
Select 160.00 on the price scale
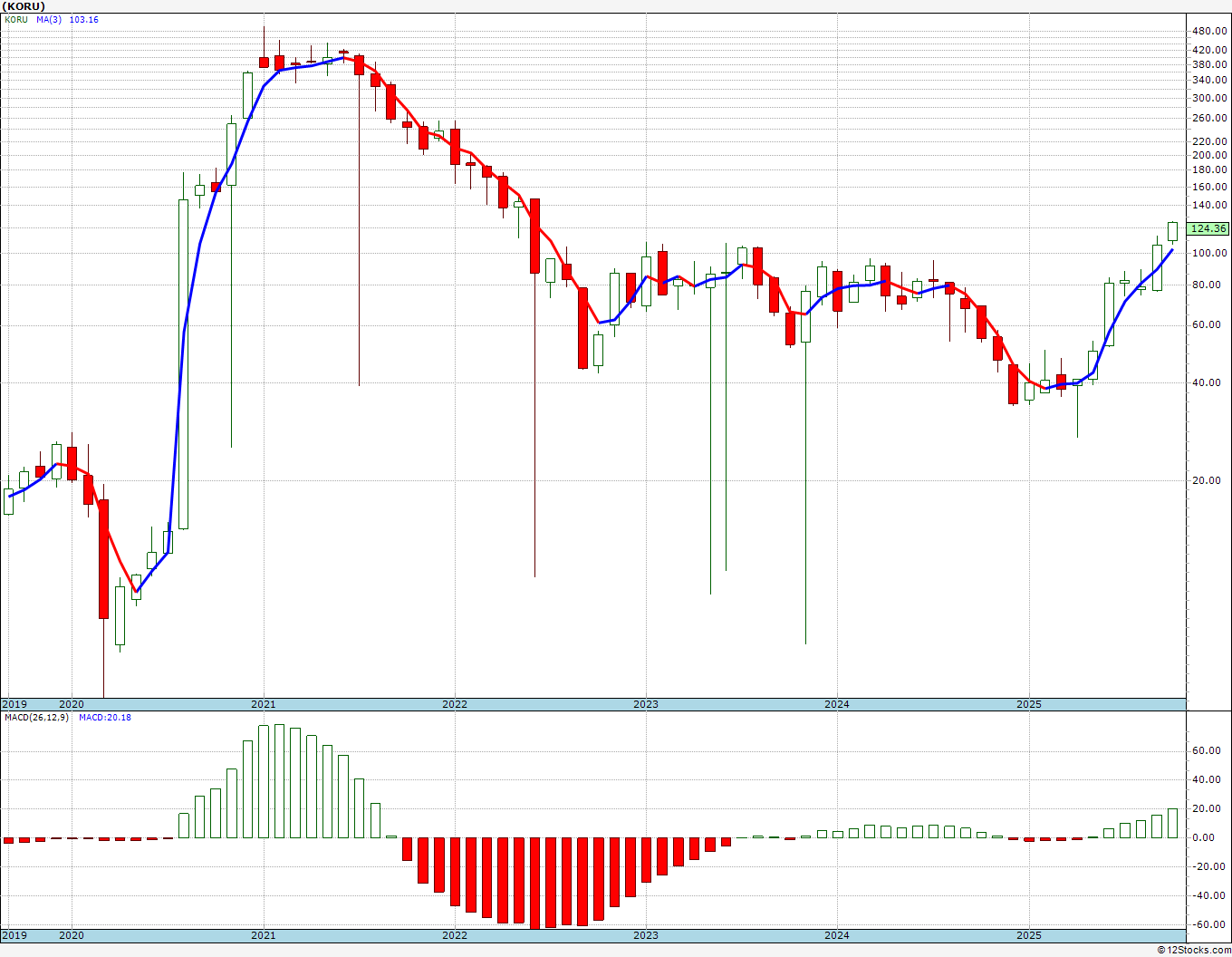click(x=1210, y=187)
